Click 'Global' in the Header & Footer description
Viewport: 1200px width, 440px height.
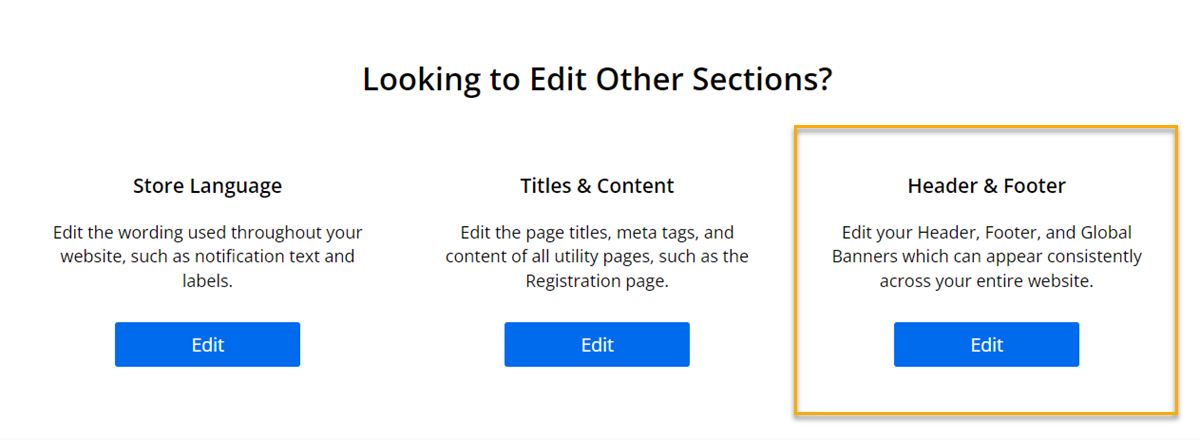click(x=1108, y=233)
